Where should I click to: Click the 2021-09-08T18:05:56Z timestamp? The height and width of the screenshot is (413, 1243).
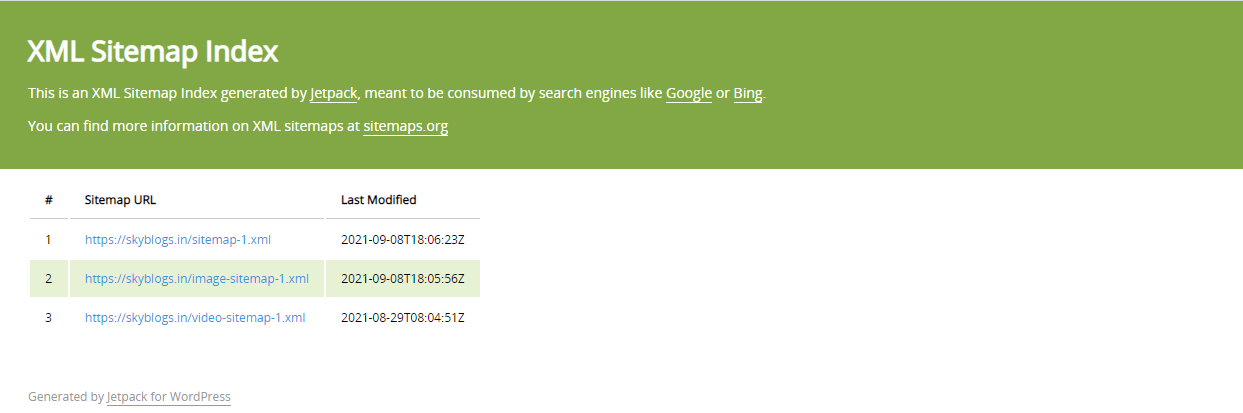[403, 279]
